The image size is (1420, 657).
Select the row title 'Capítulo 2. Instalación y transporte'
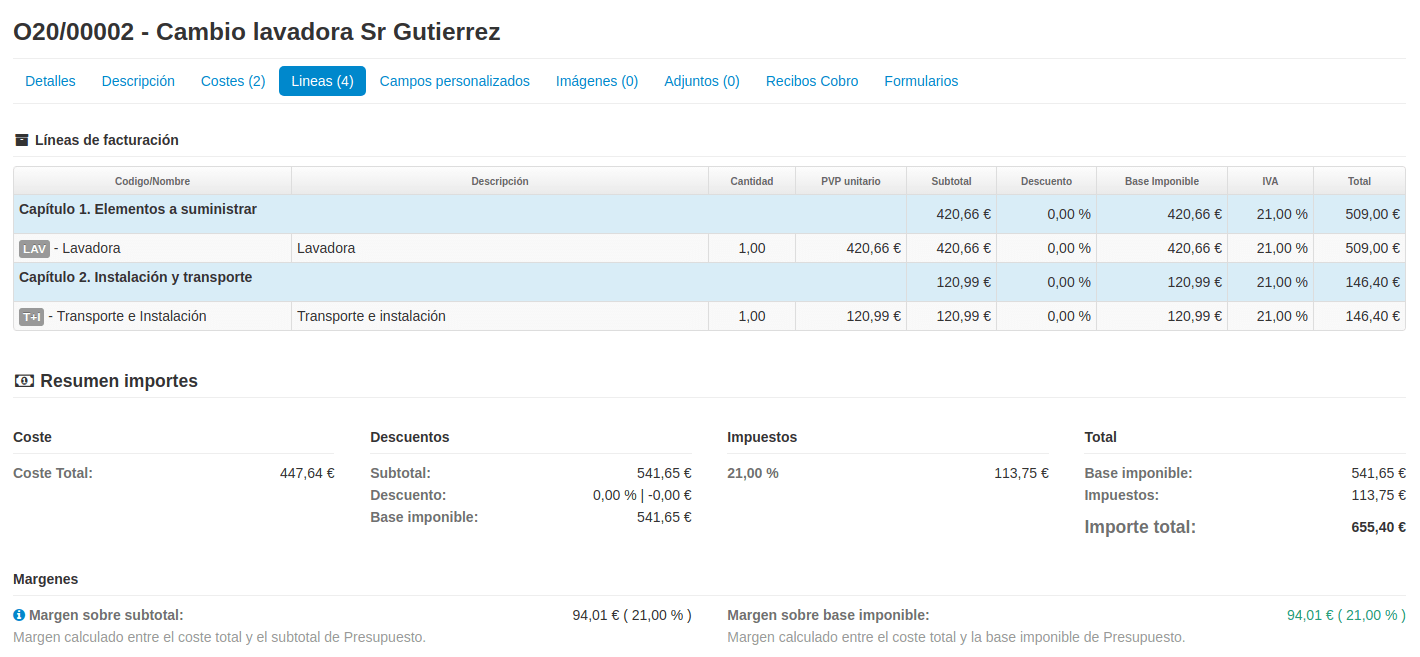click(x=136, y=277)
